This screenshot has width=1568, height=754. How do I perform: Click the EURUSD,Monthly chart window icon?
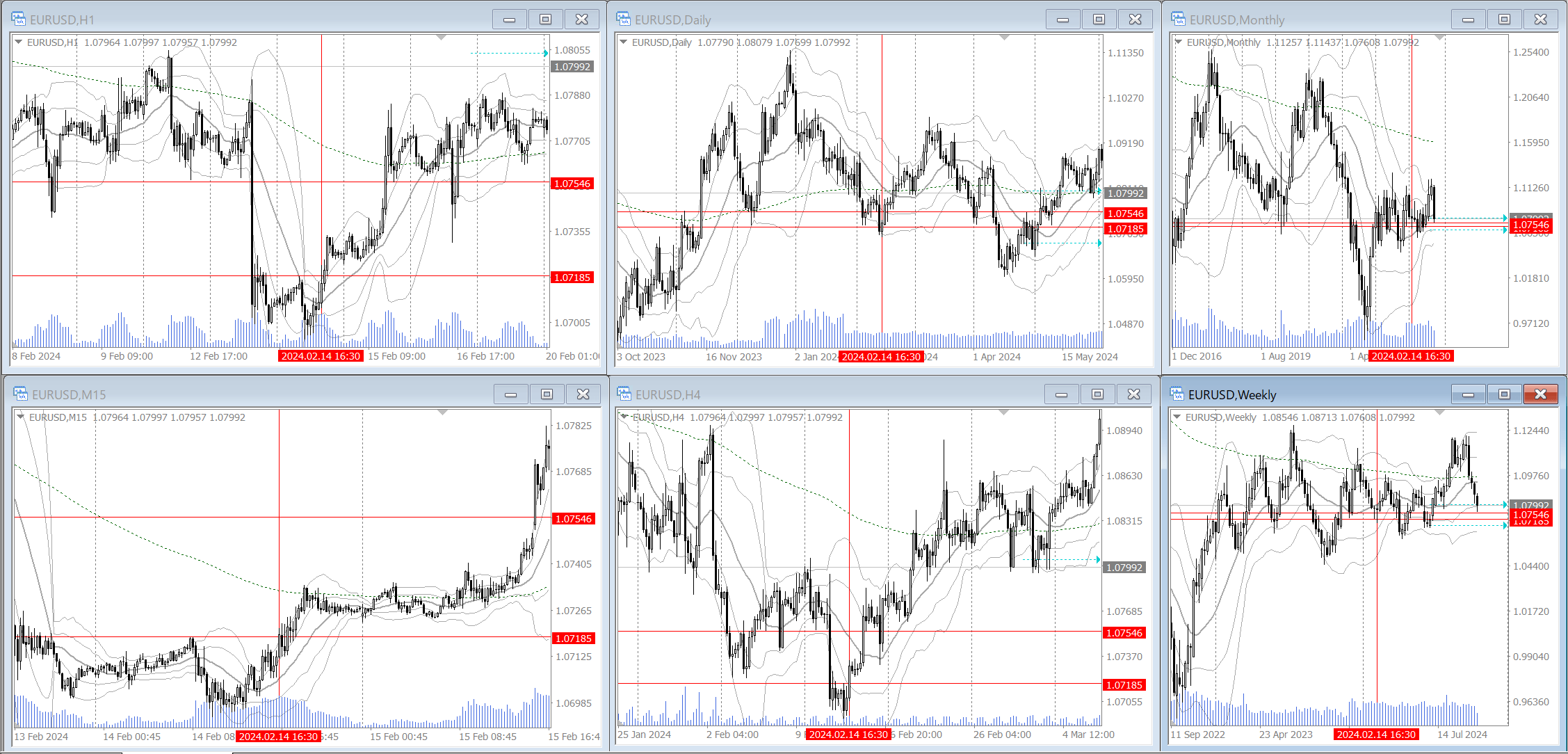(x=1178, y=19)
